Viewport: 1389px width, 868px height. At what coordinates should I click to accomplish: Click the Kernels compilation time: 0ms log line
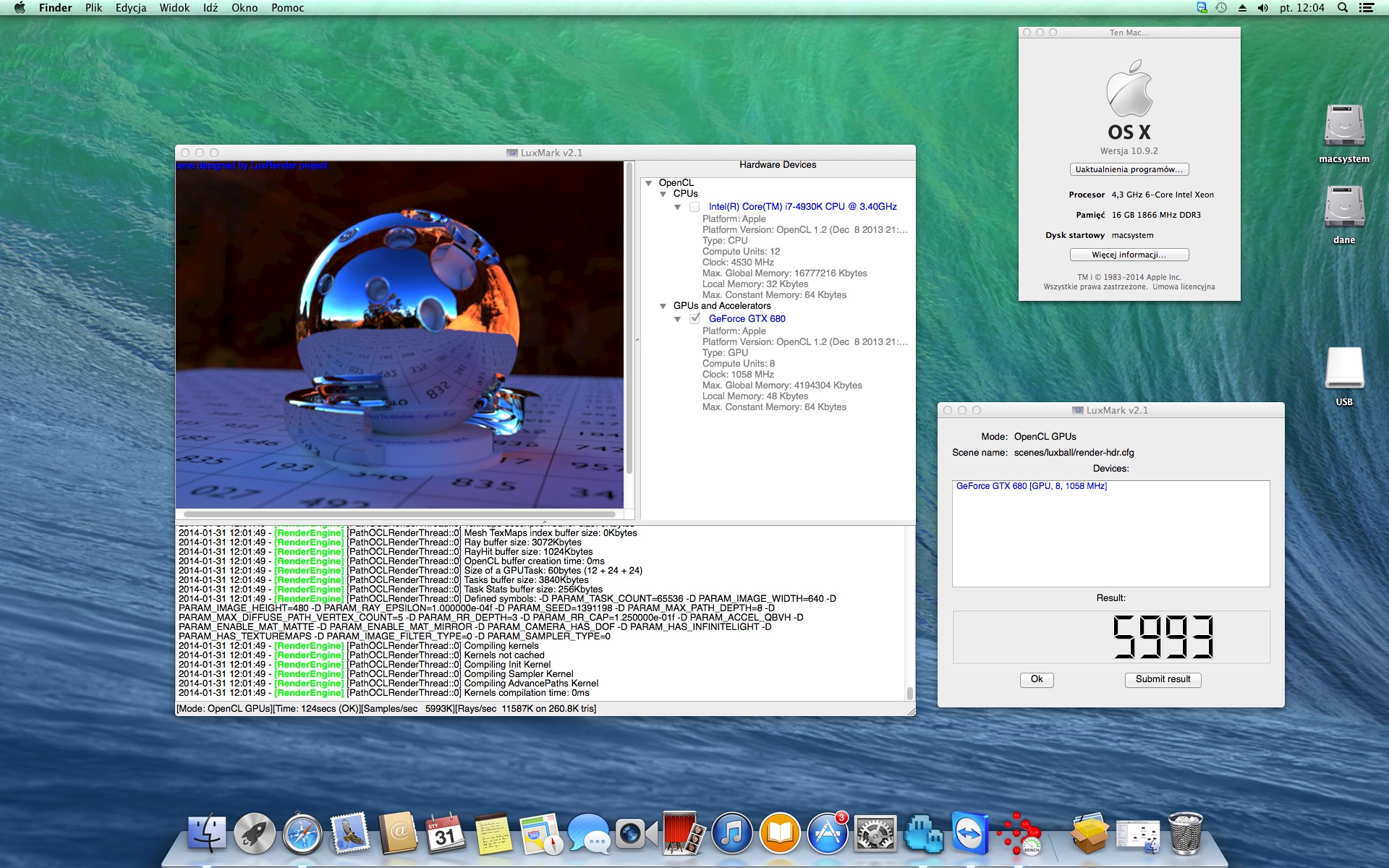coord(384,693)
